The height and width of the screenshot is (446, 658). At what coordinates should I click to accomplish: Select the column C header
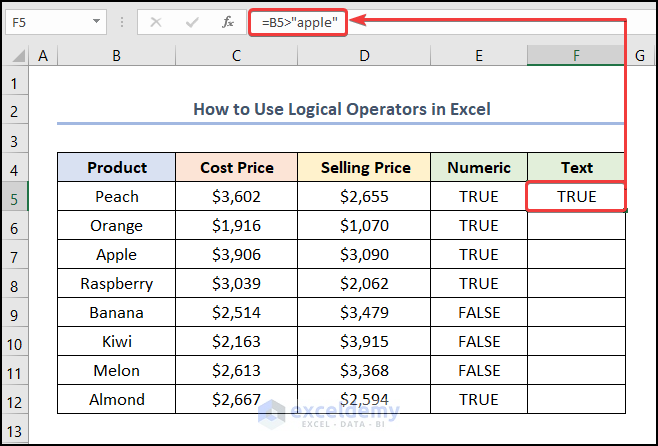click(236, 56)
